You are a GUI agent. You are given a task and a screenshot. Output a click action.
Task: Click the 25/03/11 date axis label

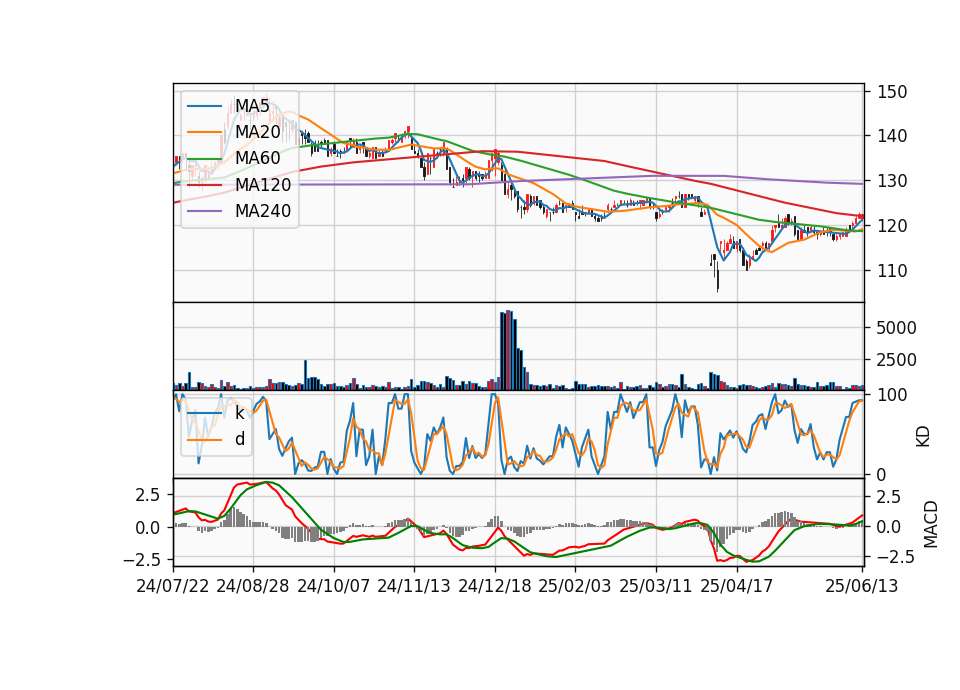tap(656, 586)
